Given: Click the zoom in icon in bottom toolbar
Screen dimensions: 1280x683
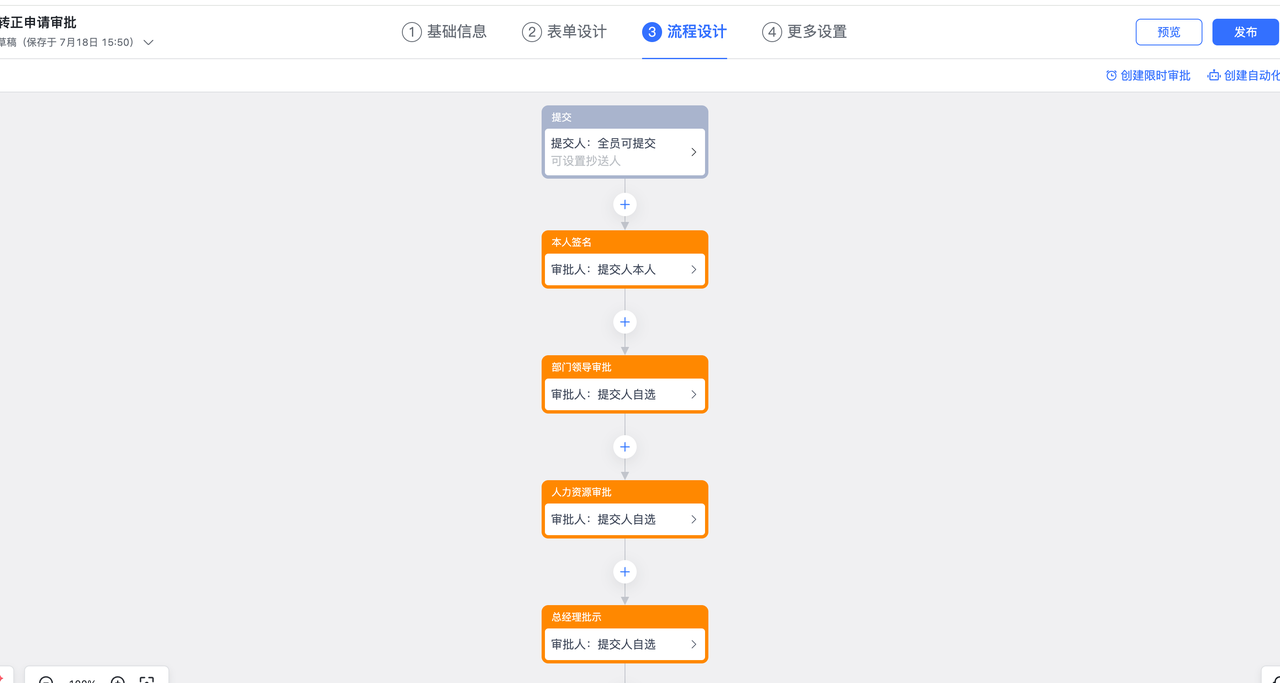Looking at the screenshot, I should pyautogui.click(x=117, y=680).
